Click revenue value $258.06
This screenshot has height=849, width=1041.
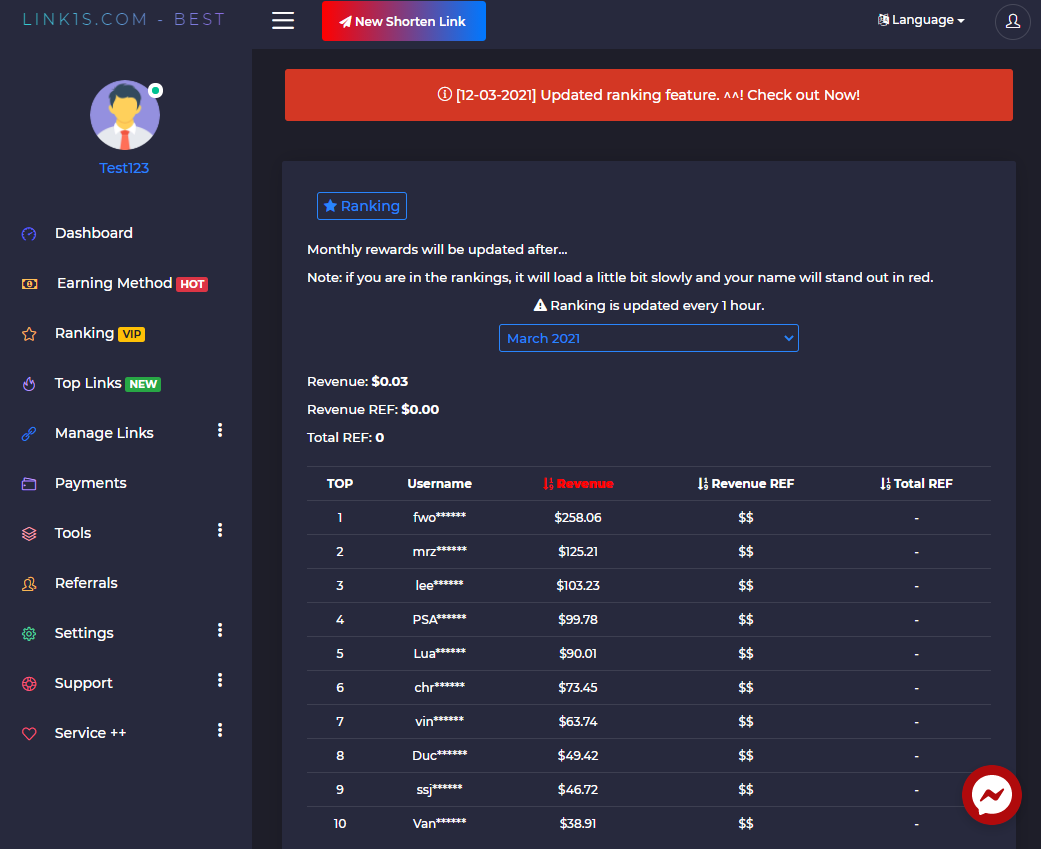coord(578,518)
